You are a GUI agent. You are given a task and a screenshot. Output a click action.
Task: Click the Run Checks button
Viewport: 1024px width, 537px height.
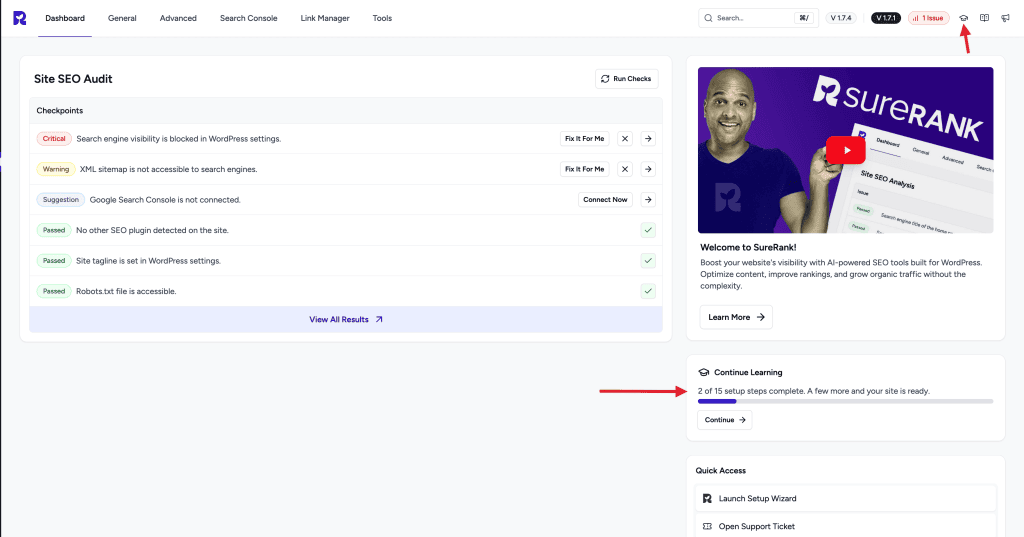[626, 78]
